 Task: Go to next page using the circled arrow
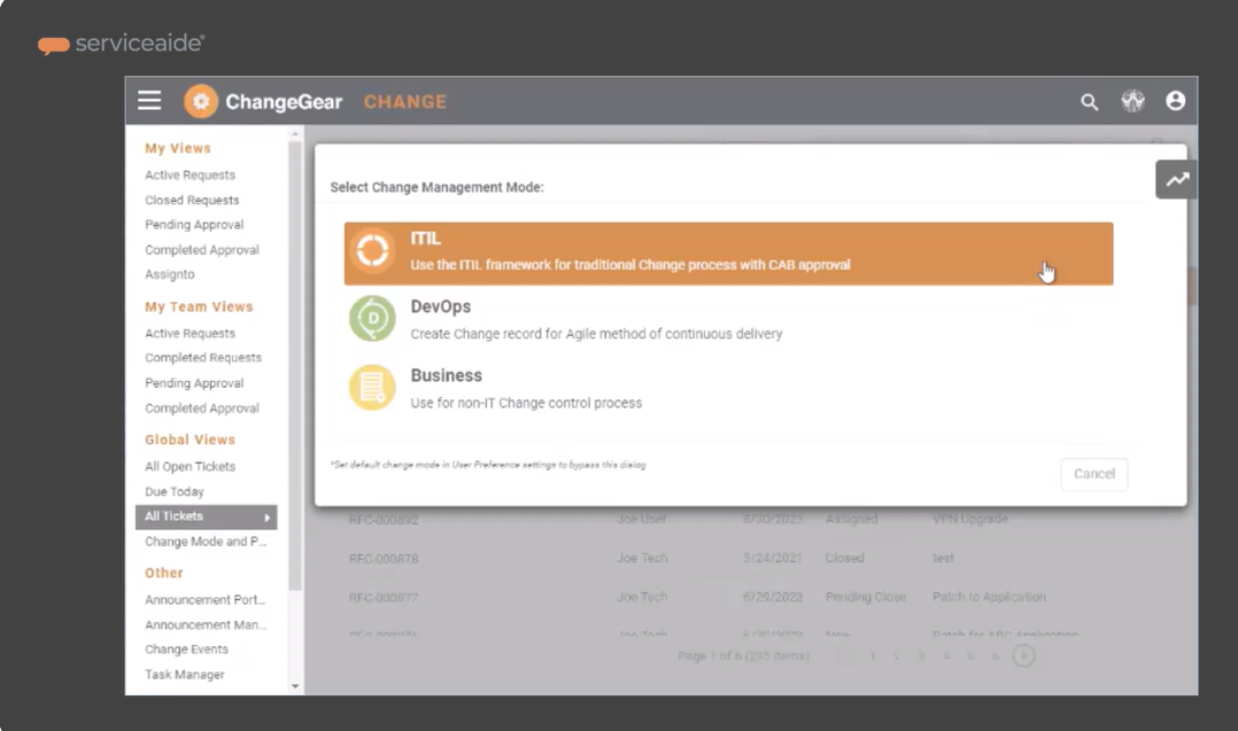1024,656
